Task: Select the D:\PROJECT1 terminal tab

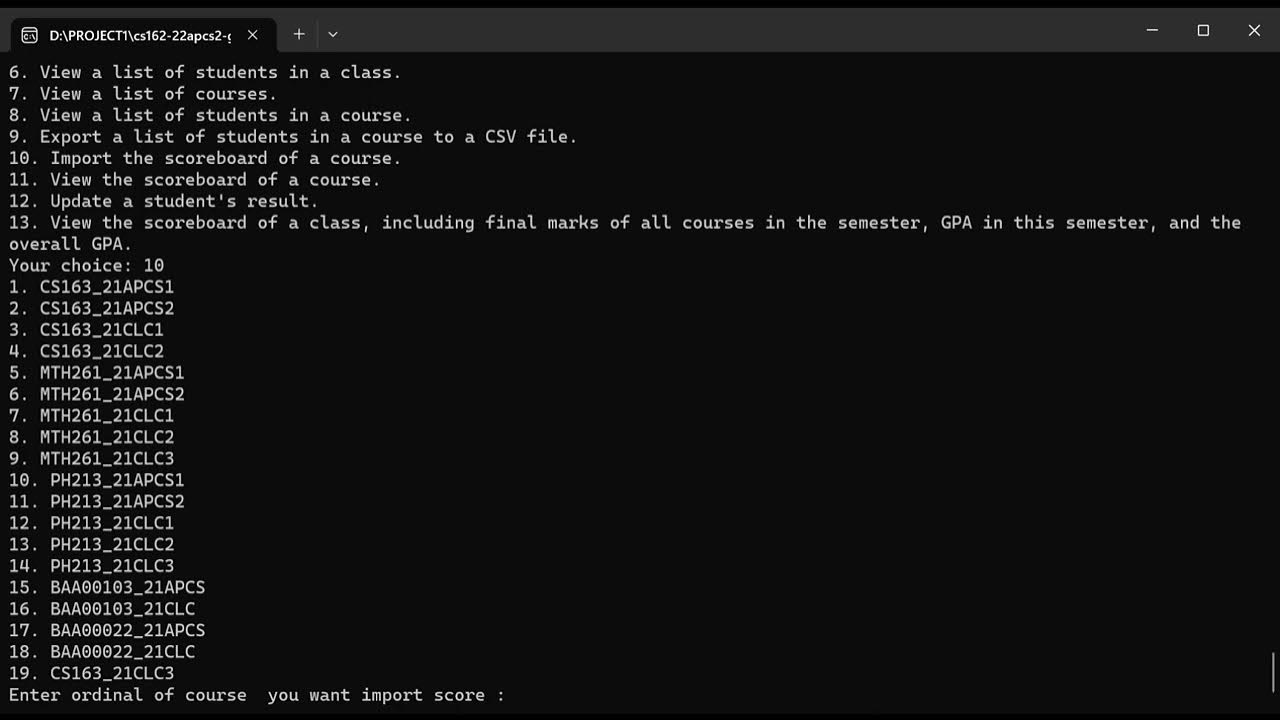Action: click(x=140, y=35)
